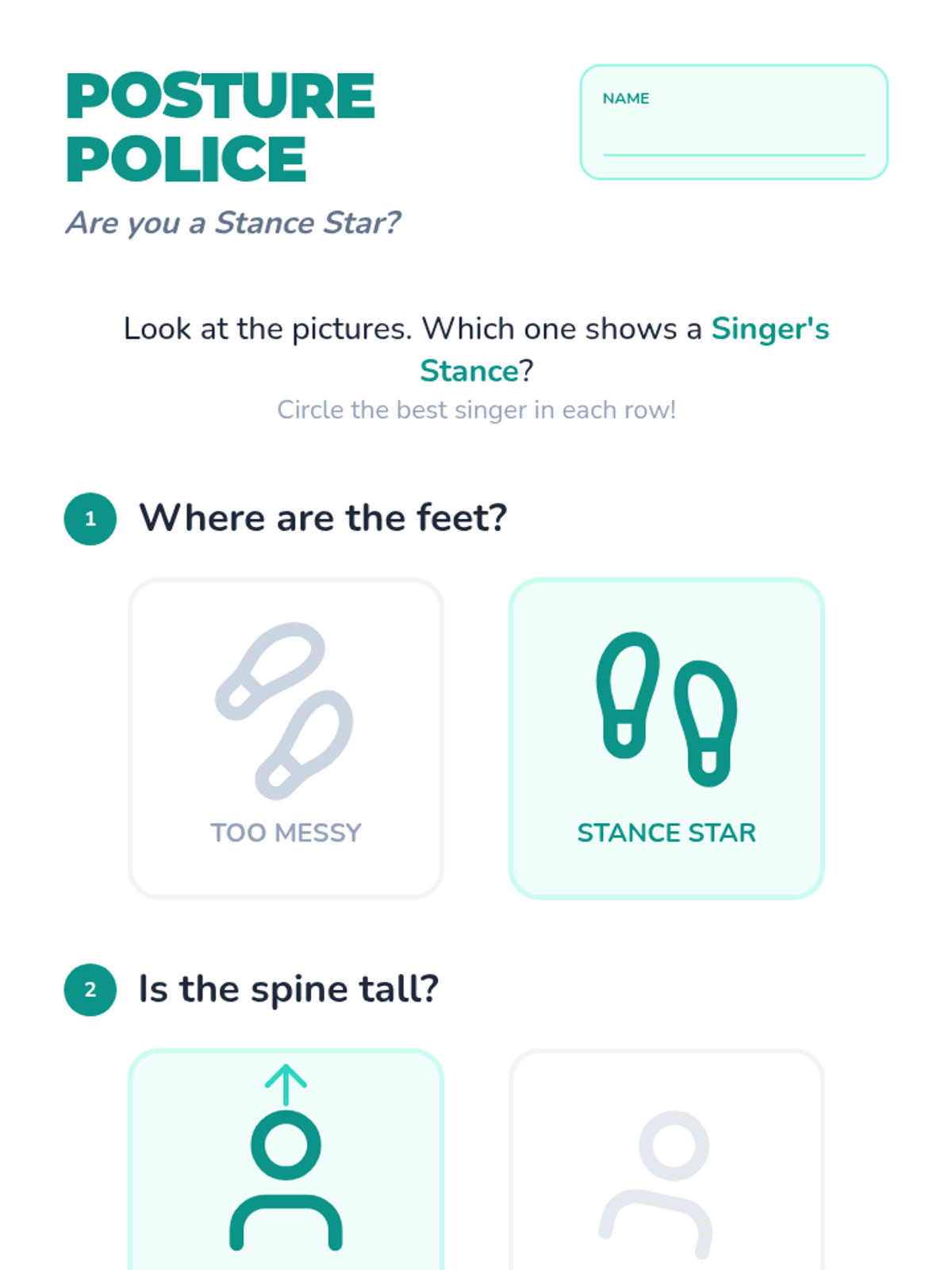Click 'Are you a Stance Star?' subtitle
This screenshot has width=952, height=1270.
pos(233,223)
